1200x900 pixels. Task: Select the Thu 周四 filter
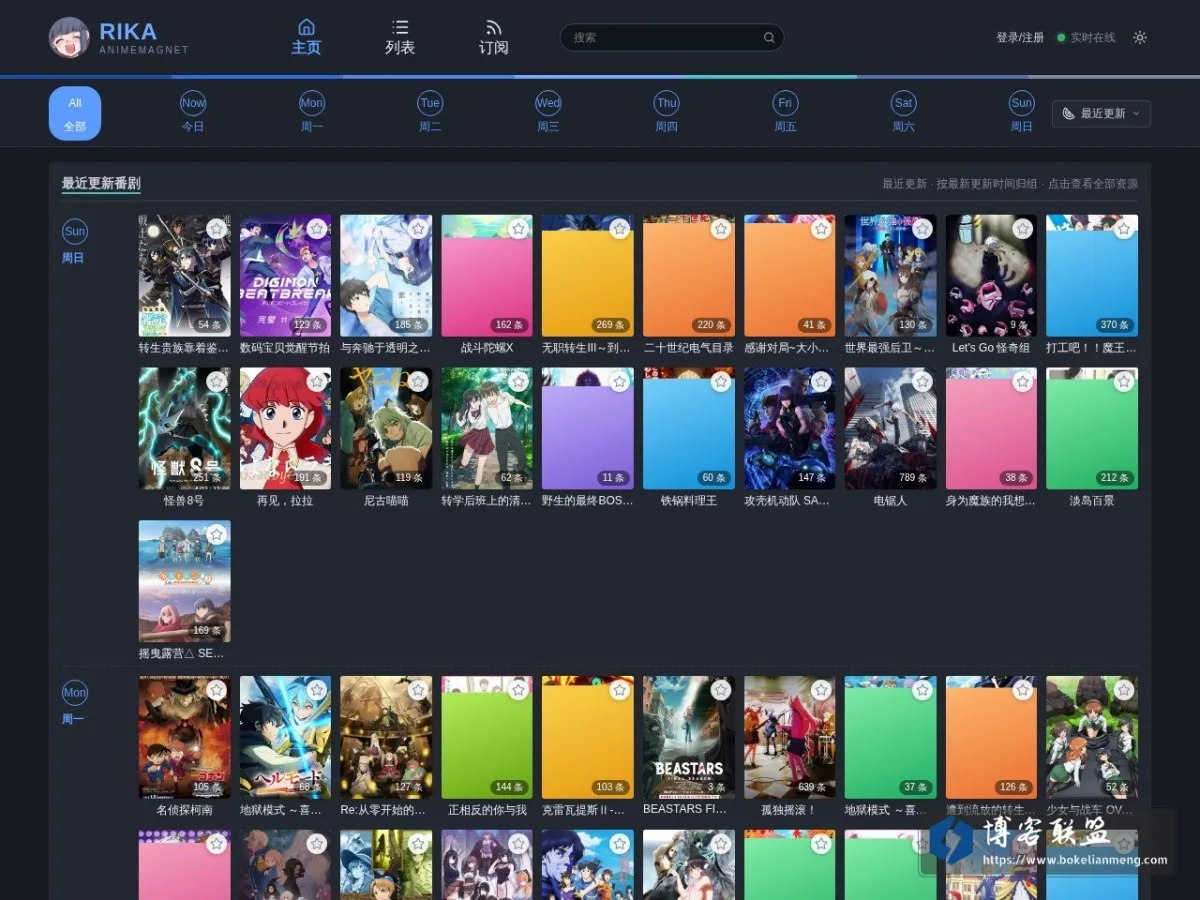pos(667,113)
